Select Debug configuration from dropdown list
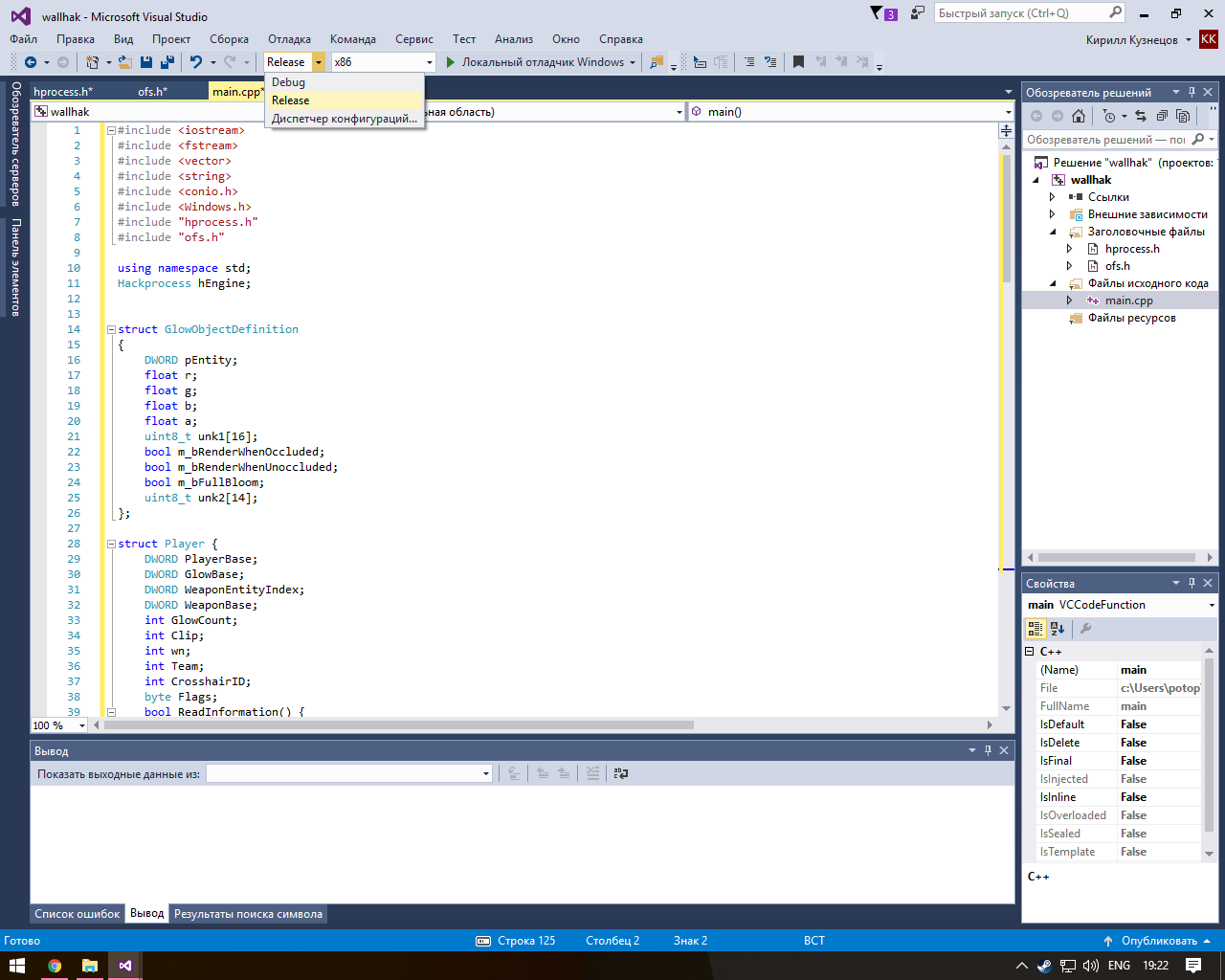 345,82
